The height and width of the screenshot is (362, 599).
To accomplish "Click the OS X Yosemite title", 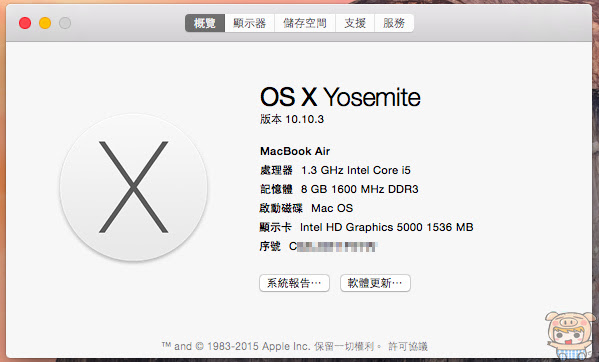I will [340, 97].
